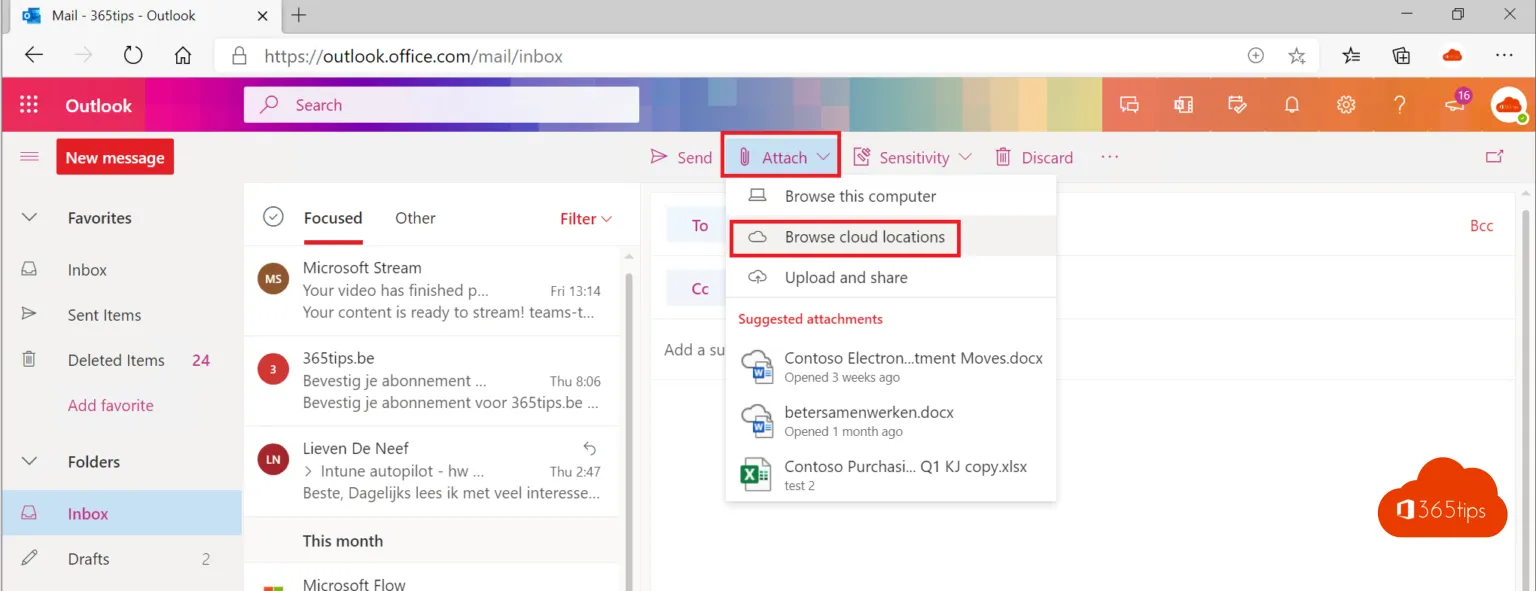Open the Inbox under Folders
The height and width of the screenshot is (591, 1536).
pos(122,513)
